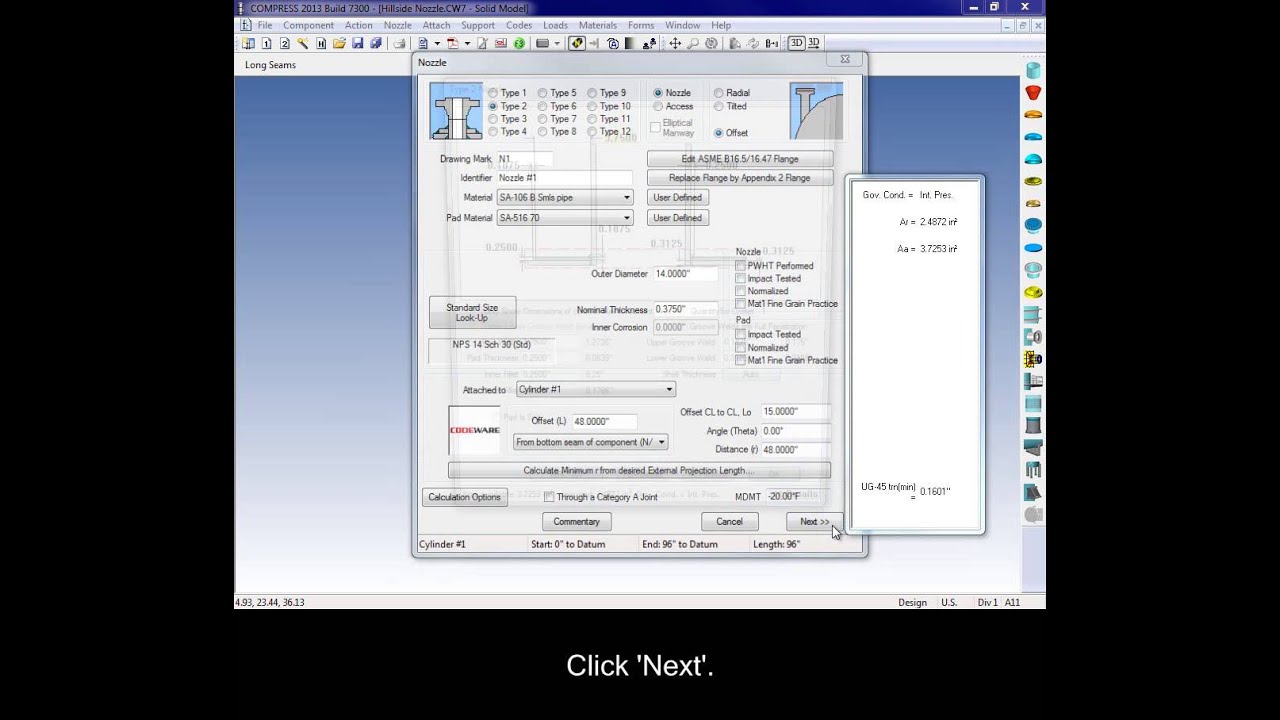The height and width of the screenshot is (720, 1280).
Task: Click 'Div 1' in status bar
Action: pos(987,603)
